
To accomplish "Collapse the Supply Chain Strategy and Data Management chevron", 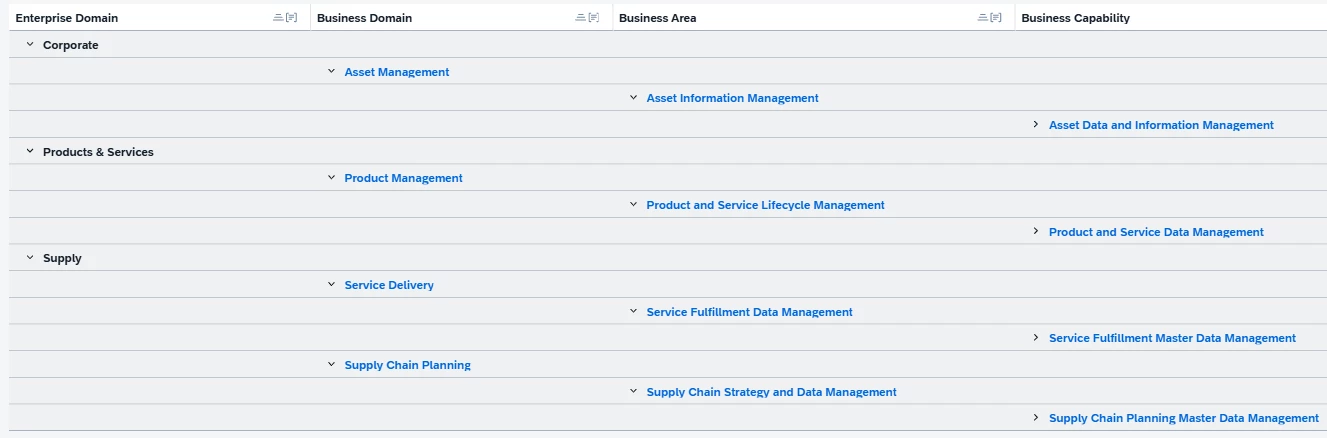I will (634, 392).
